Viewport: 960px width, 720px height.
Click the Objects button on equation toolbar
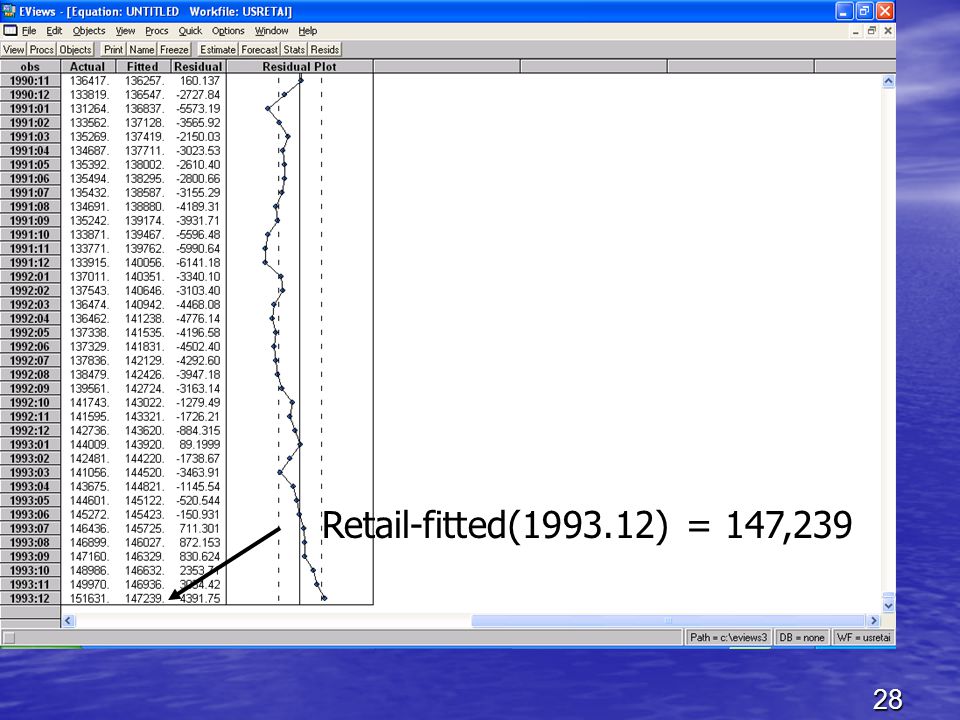[x=75, y=50]
